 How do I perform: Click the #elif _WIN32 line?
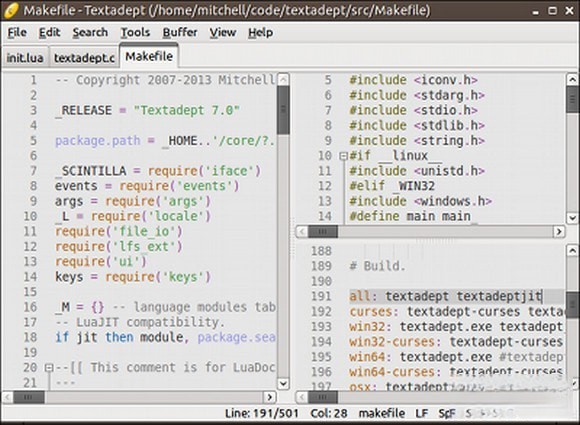pyautogui.click(x=392, y=186)
